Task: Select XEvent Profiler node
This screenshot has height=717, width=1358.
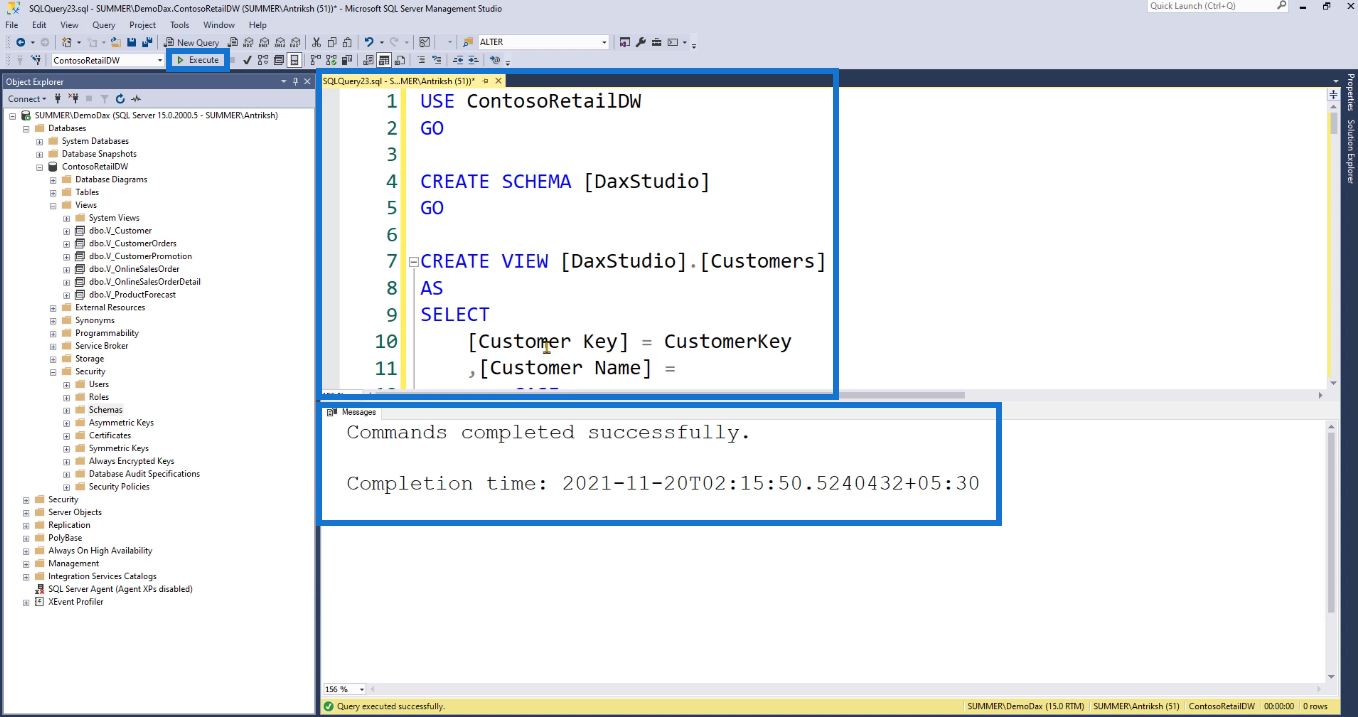Action: (75, 602)
